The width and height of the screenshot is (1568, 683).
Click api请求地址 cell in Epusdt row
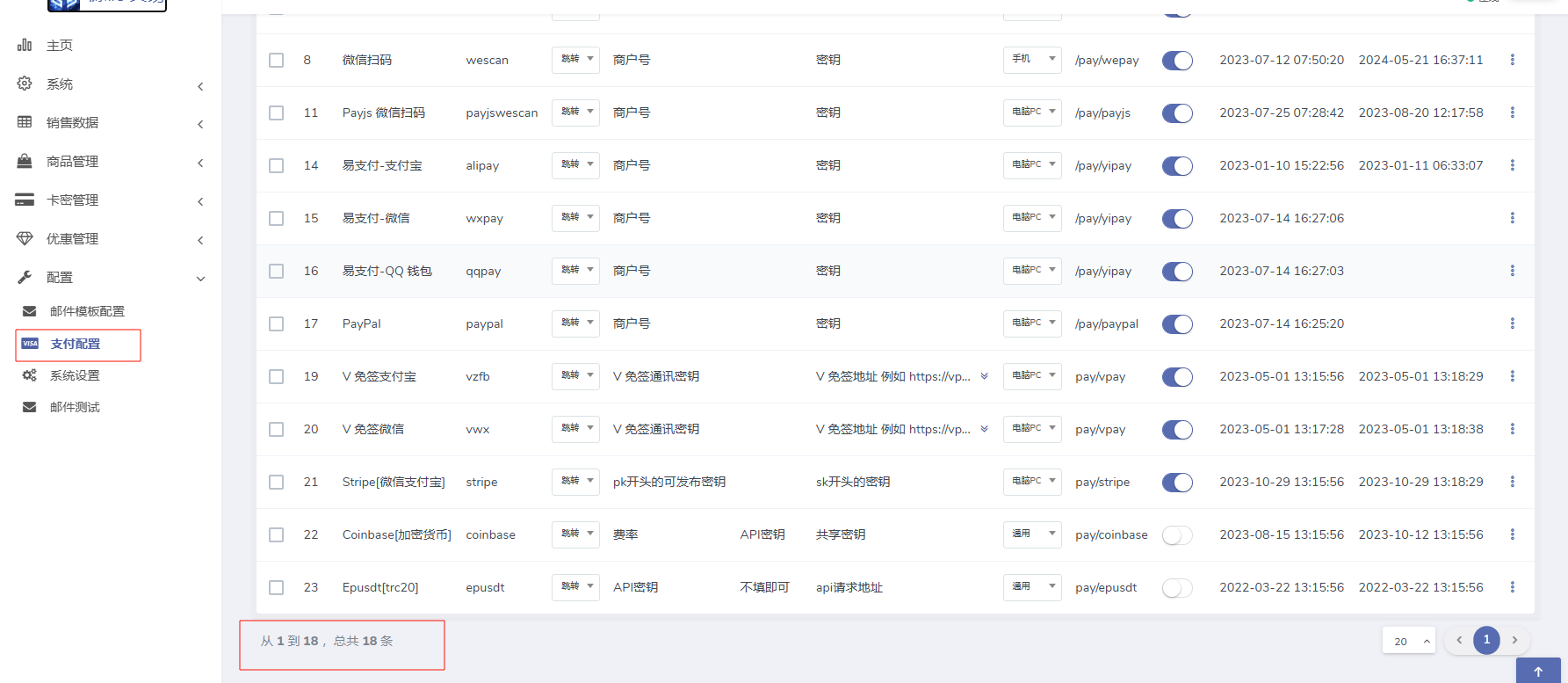click(849, 587)
